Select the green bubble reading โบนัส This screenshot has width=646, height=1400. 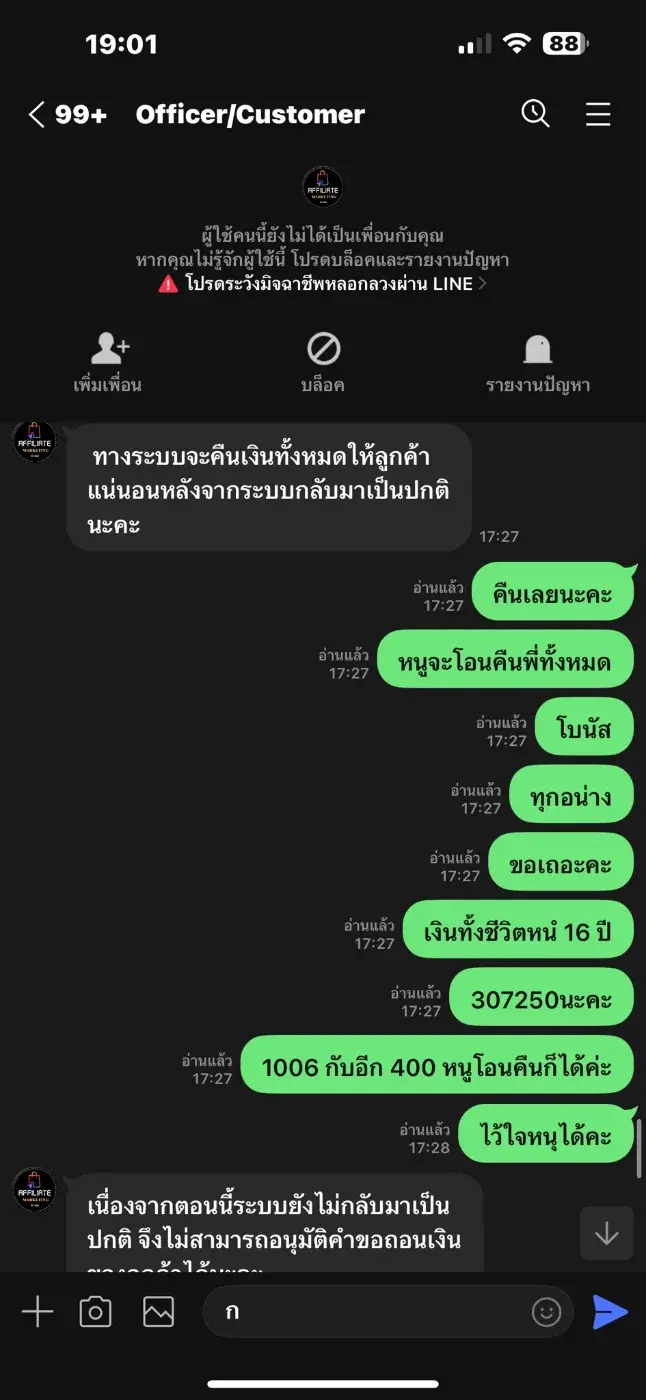584,728
